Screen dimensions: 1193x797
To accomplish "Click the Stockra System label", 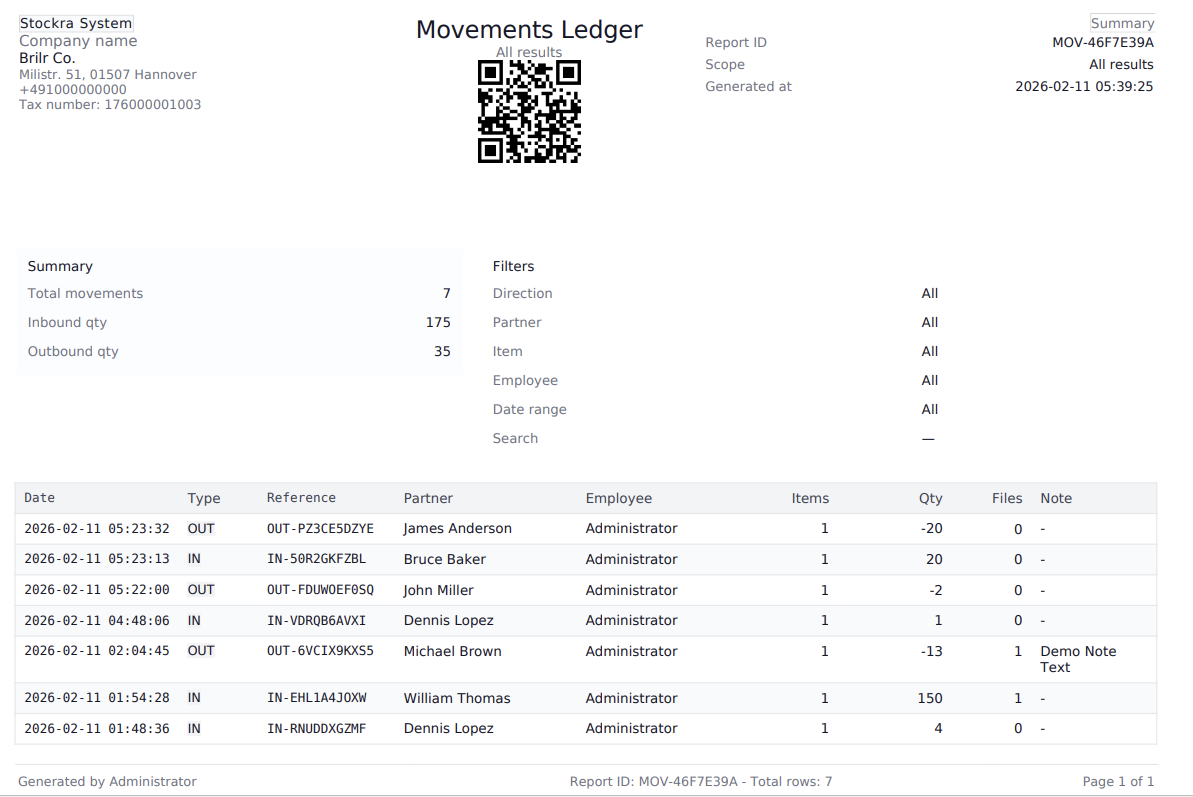I will 76,23.
